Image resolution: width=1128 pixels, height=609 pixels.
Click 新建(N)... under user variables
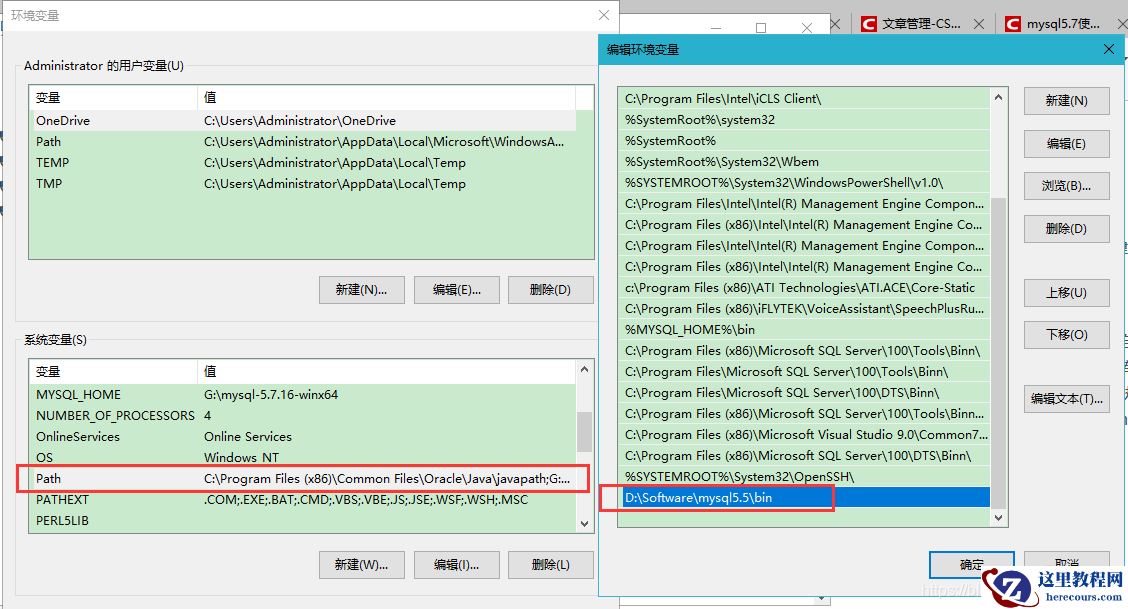[x=361, y=290]
